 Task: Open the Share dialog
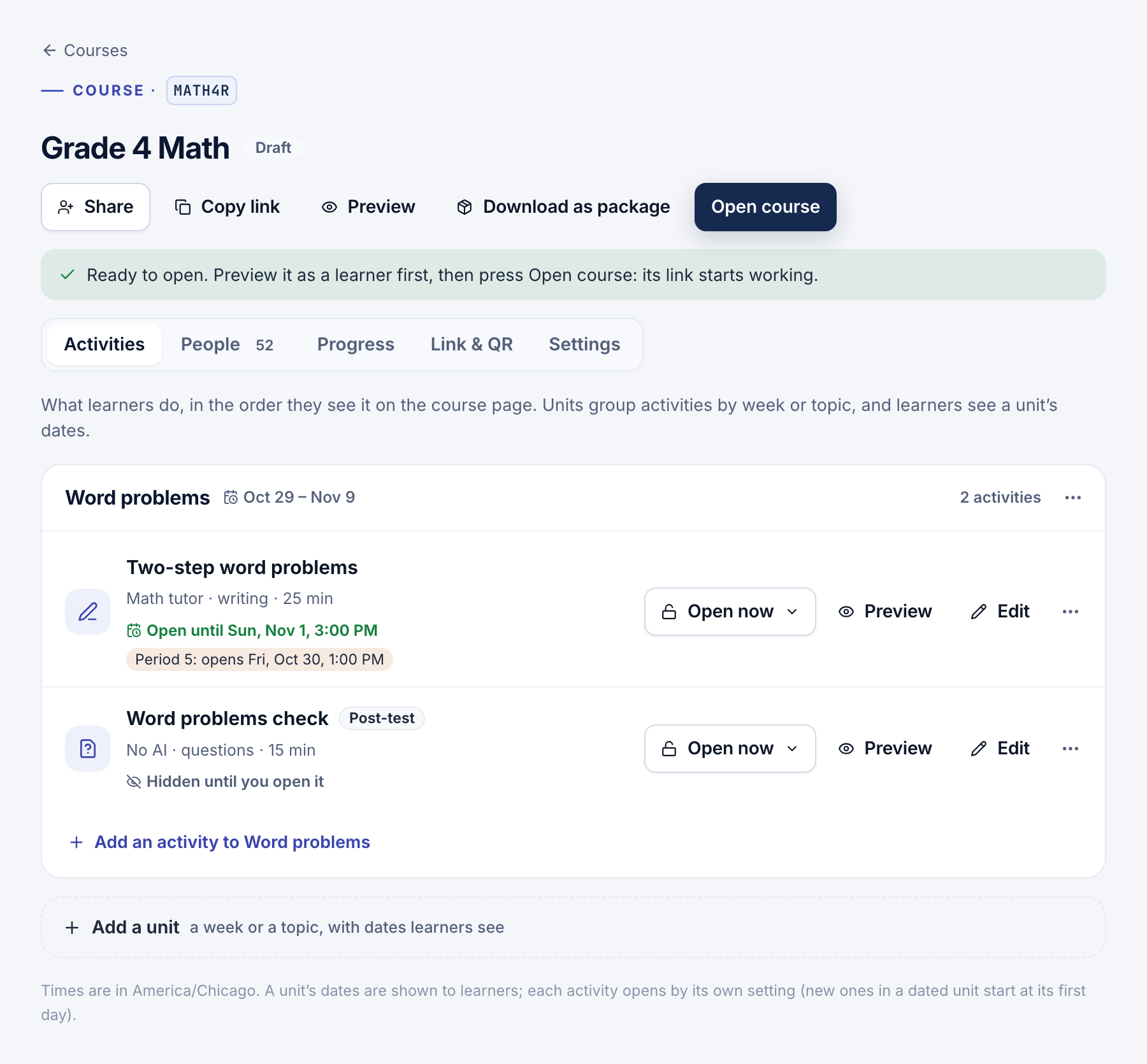[x=96, y=207]
